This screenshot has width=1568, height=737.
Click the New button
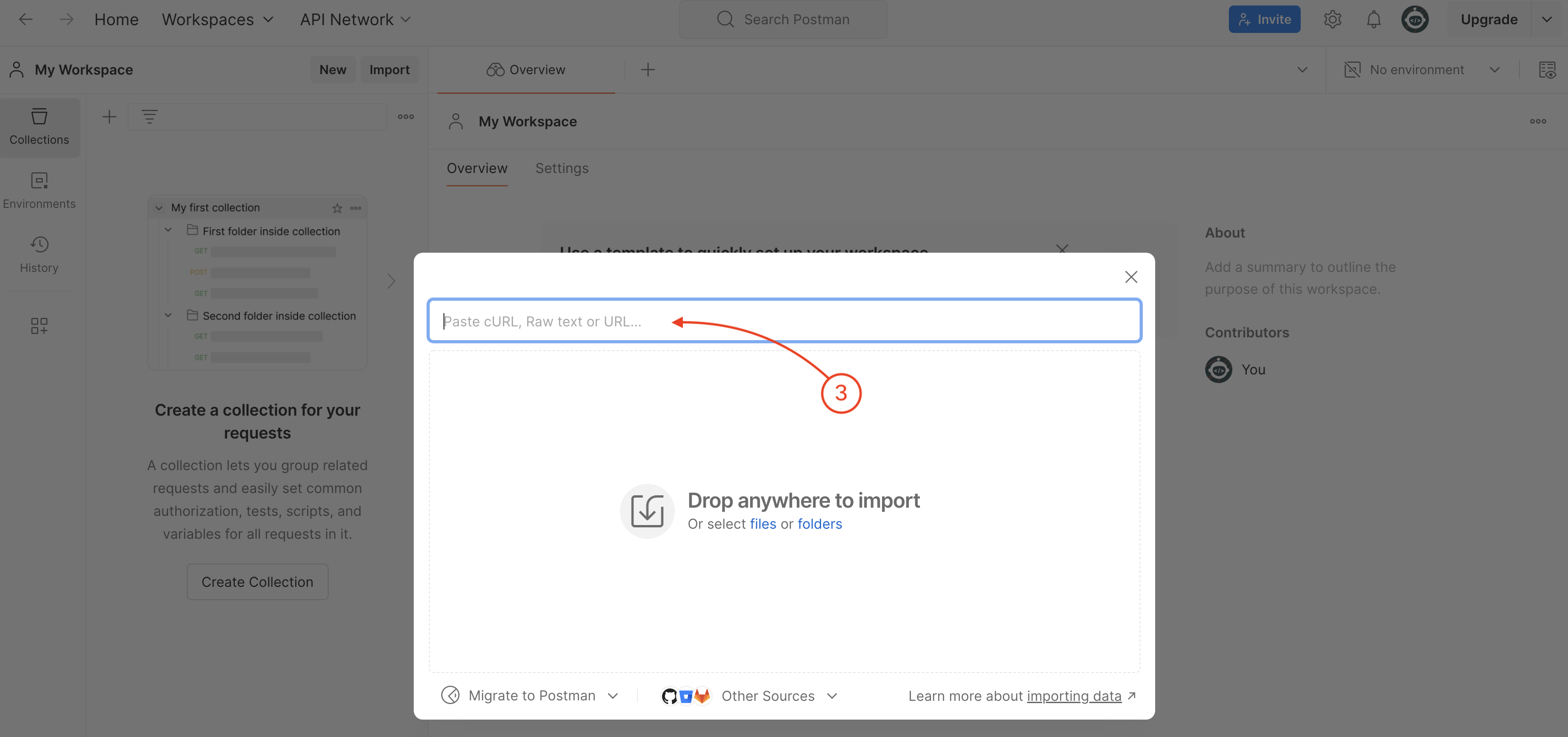(x=333, y=70)
